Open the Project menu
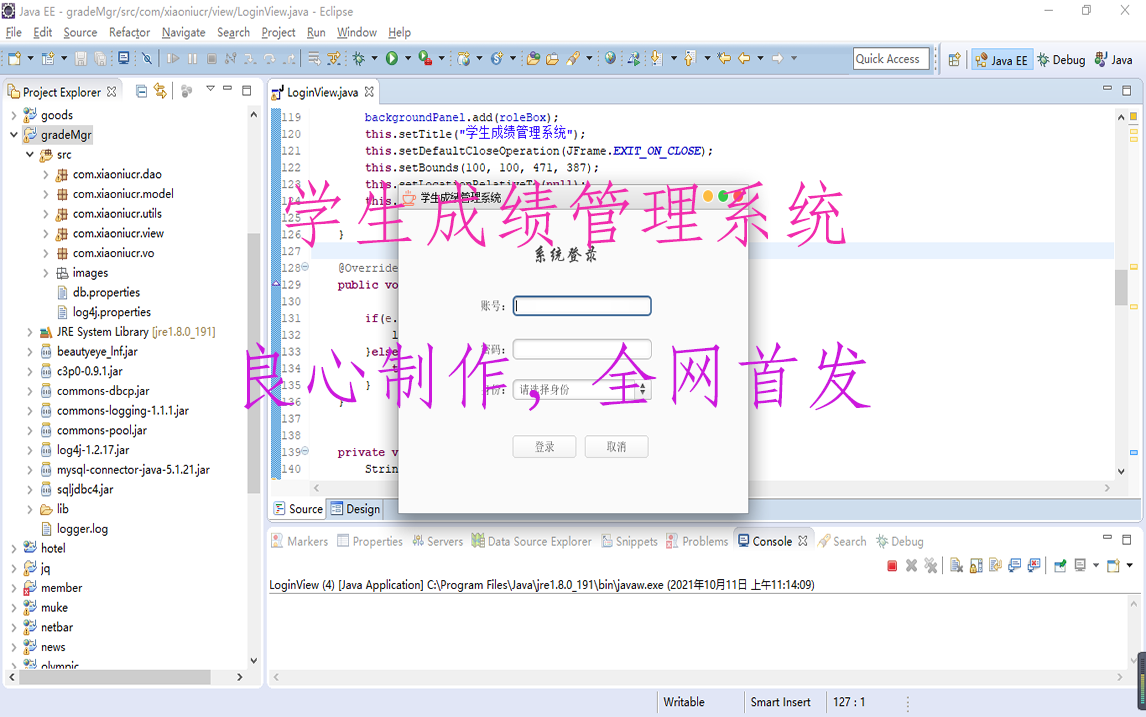The height and width of the screenshot is (717, 1146). click(x=278, y=32)
